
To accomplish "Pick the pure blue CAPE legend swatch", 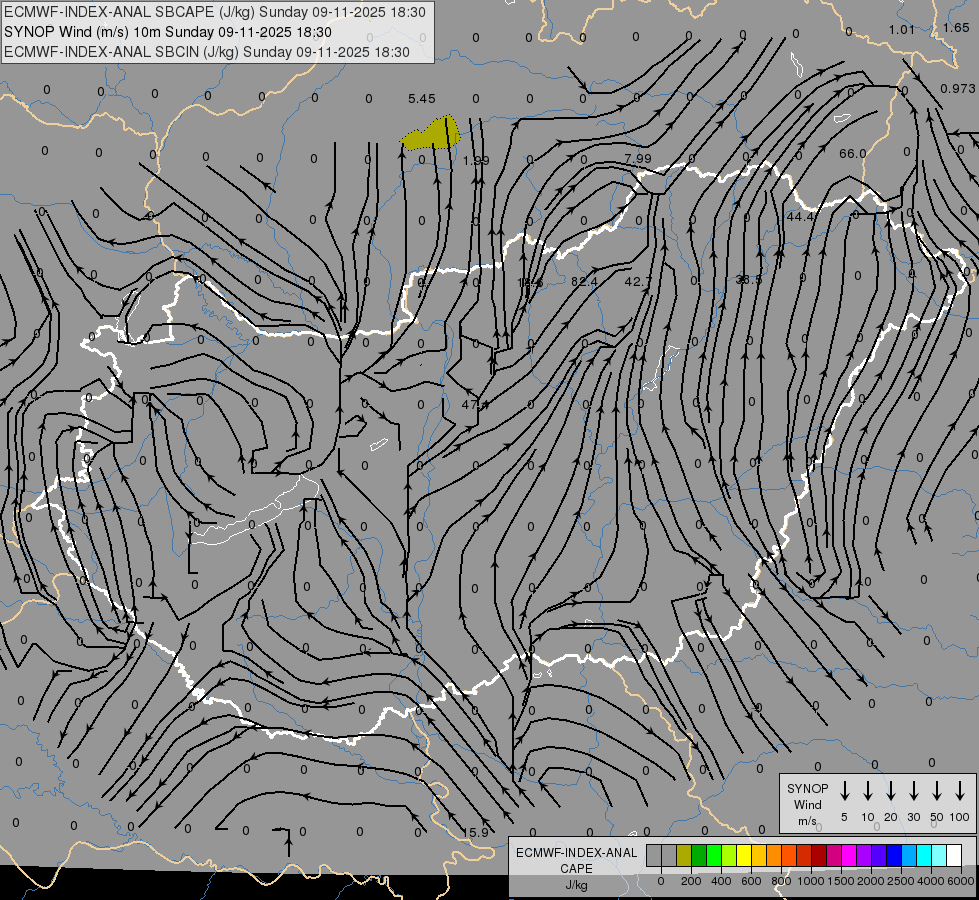I will pos(895,856).
